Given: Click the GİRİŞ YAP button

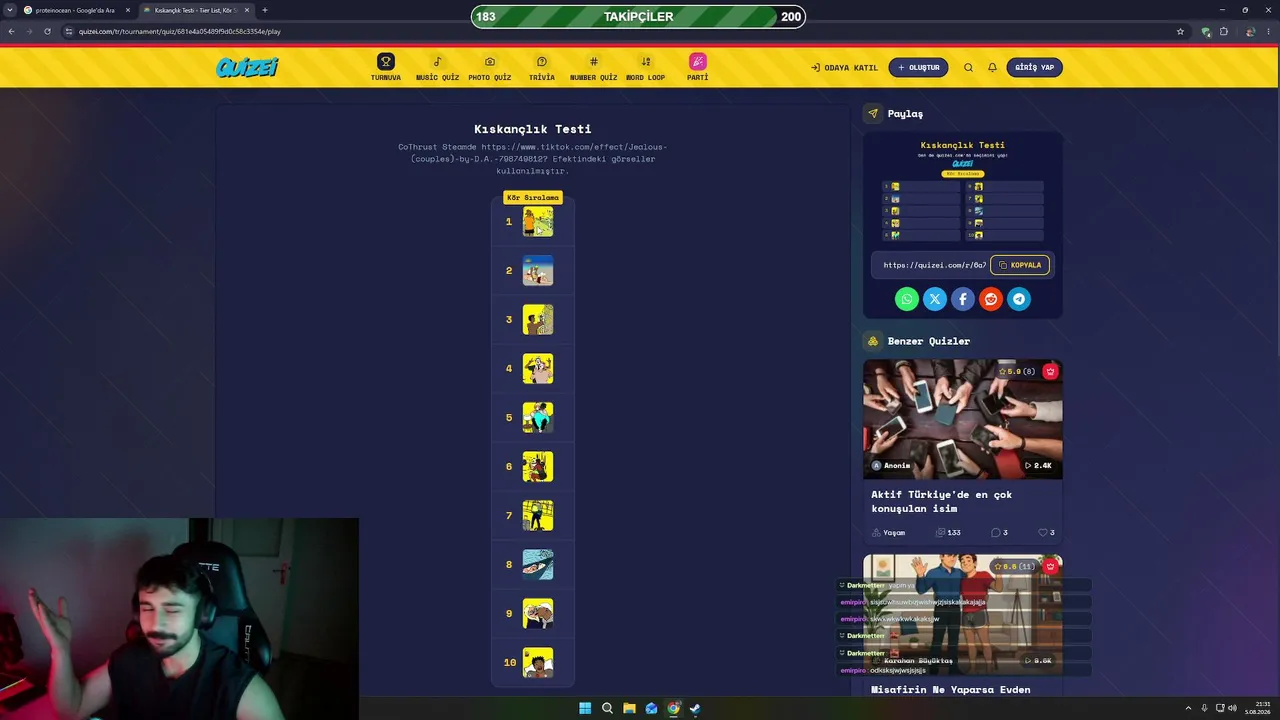Looking at the screenshot, I should pyautogui.click(x=1034, y=68).
